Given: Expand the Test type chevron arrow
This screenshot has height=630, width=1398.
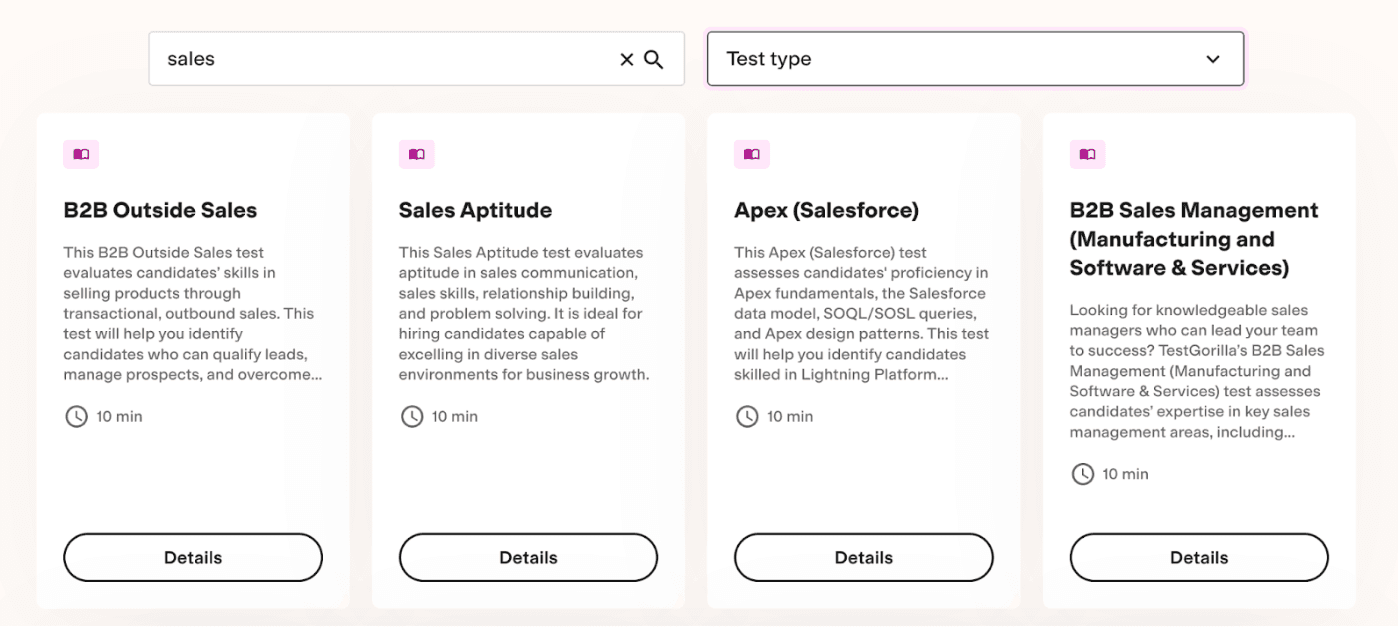Looking at the screenshot, I should pyautogui.click(x=1213, y=59).
